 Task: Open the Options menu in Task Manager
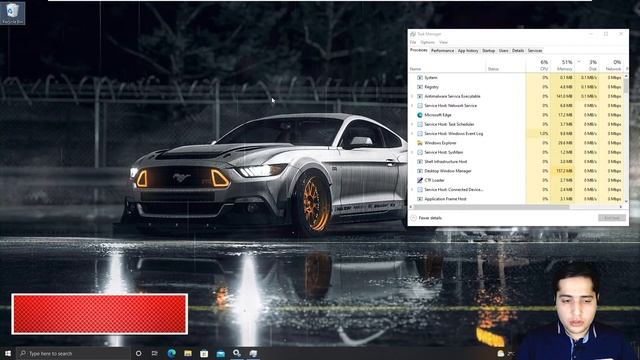click(427, 42)
